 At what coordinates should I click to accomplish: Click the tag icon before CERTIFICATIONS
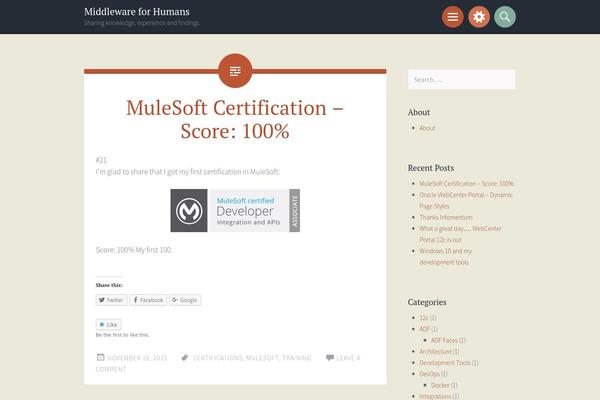coord(185,358)
